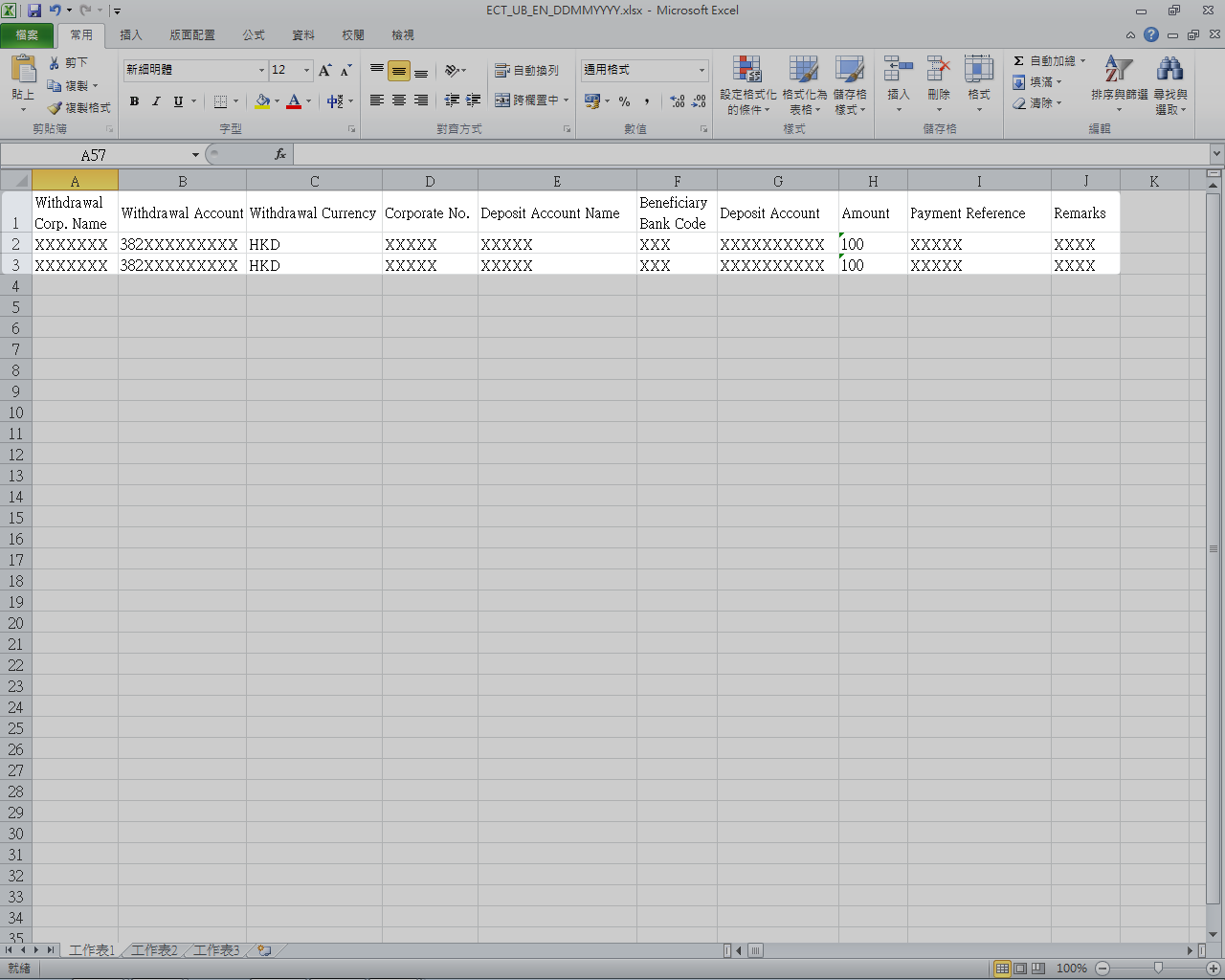Click the Sort & Filter (排序與篩選) icon
The width and height of the screenshot is (1225, 980).
pyautogui.click(x=1118, y=70)
